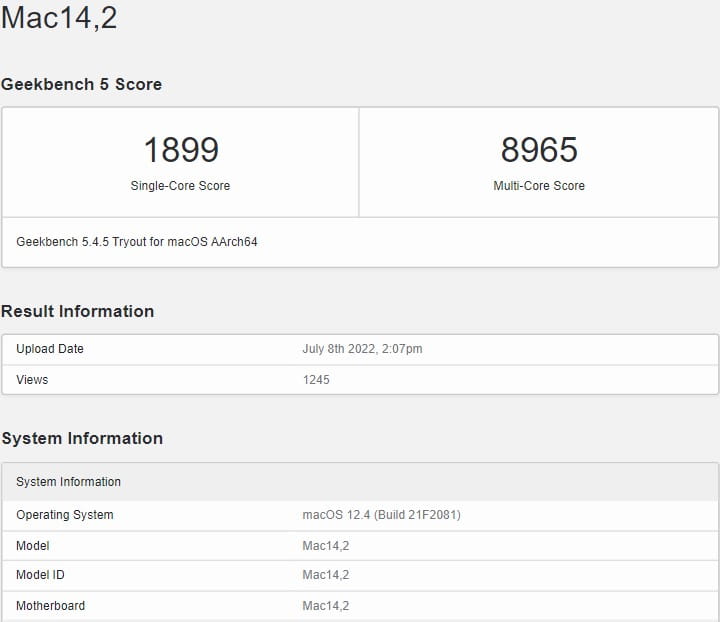
Task: Click the multi-core score value 8965
Action: 539,150
